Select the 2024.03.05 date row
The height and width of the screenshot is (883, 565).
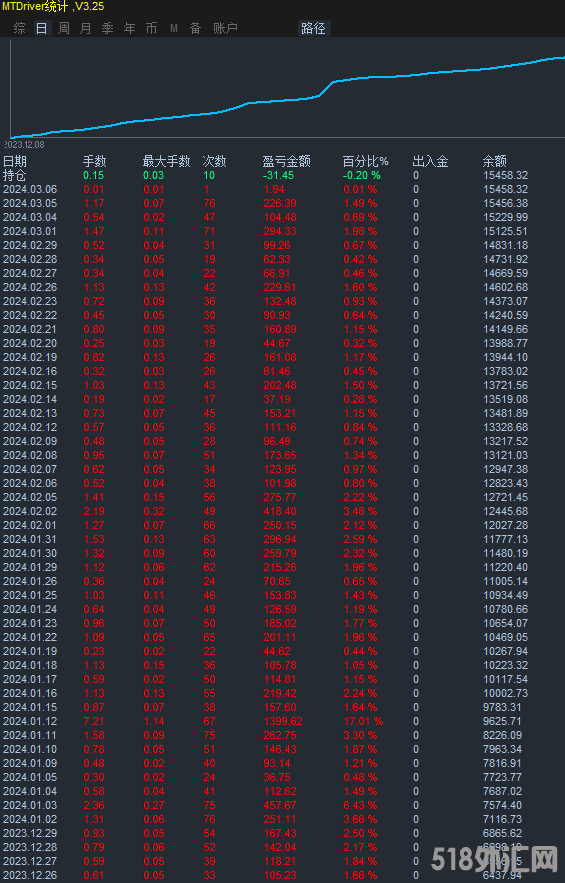click(30, 203)
